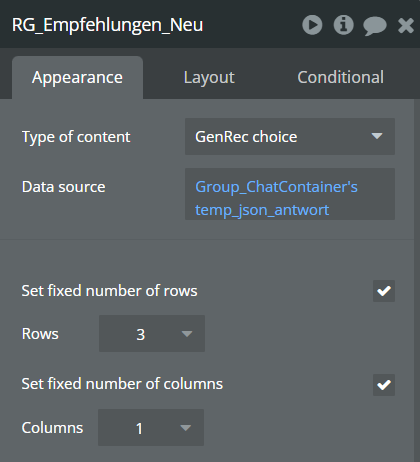Open the Conditional tab
Viewport: 420px width, 462px height.
click(340, 77)
